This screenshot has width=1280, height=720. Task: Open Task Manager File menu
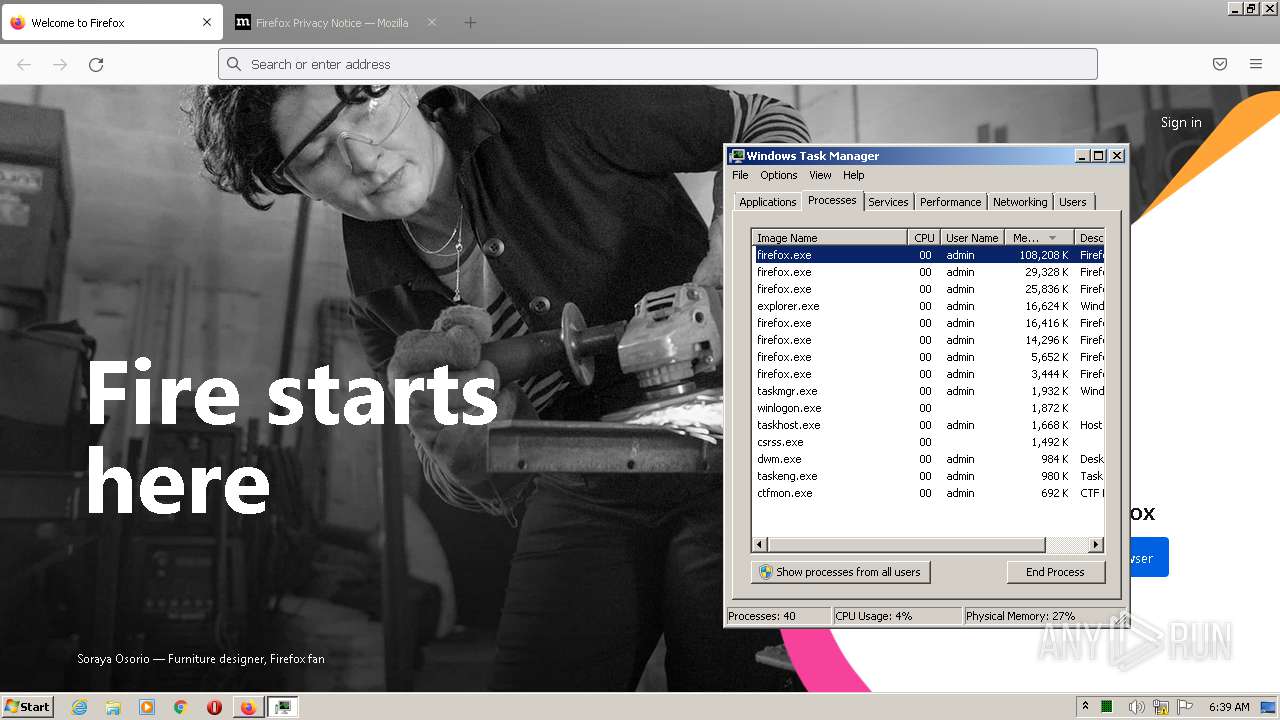coord(740,175)
